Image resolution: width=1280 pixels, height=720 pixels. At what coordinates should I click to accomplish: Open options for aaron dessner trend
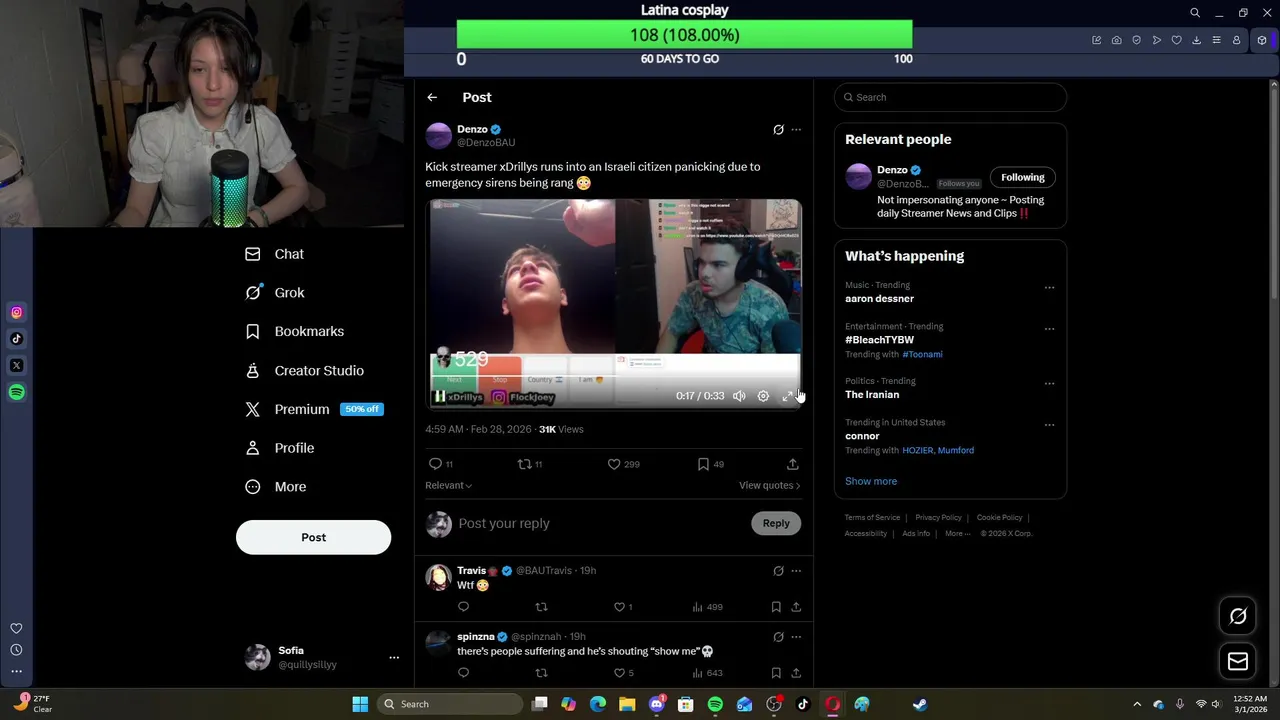(1049, 287)
